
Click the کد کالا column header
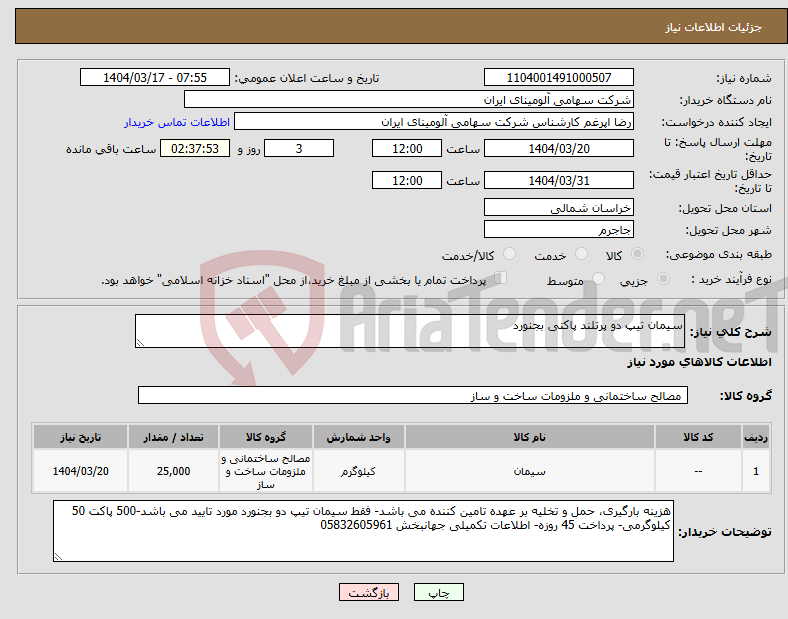tap(698, 437)
